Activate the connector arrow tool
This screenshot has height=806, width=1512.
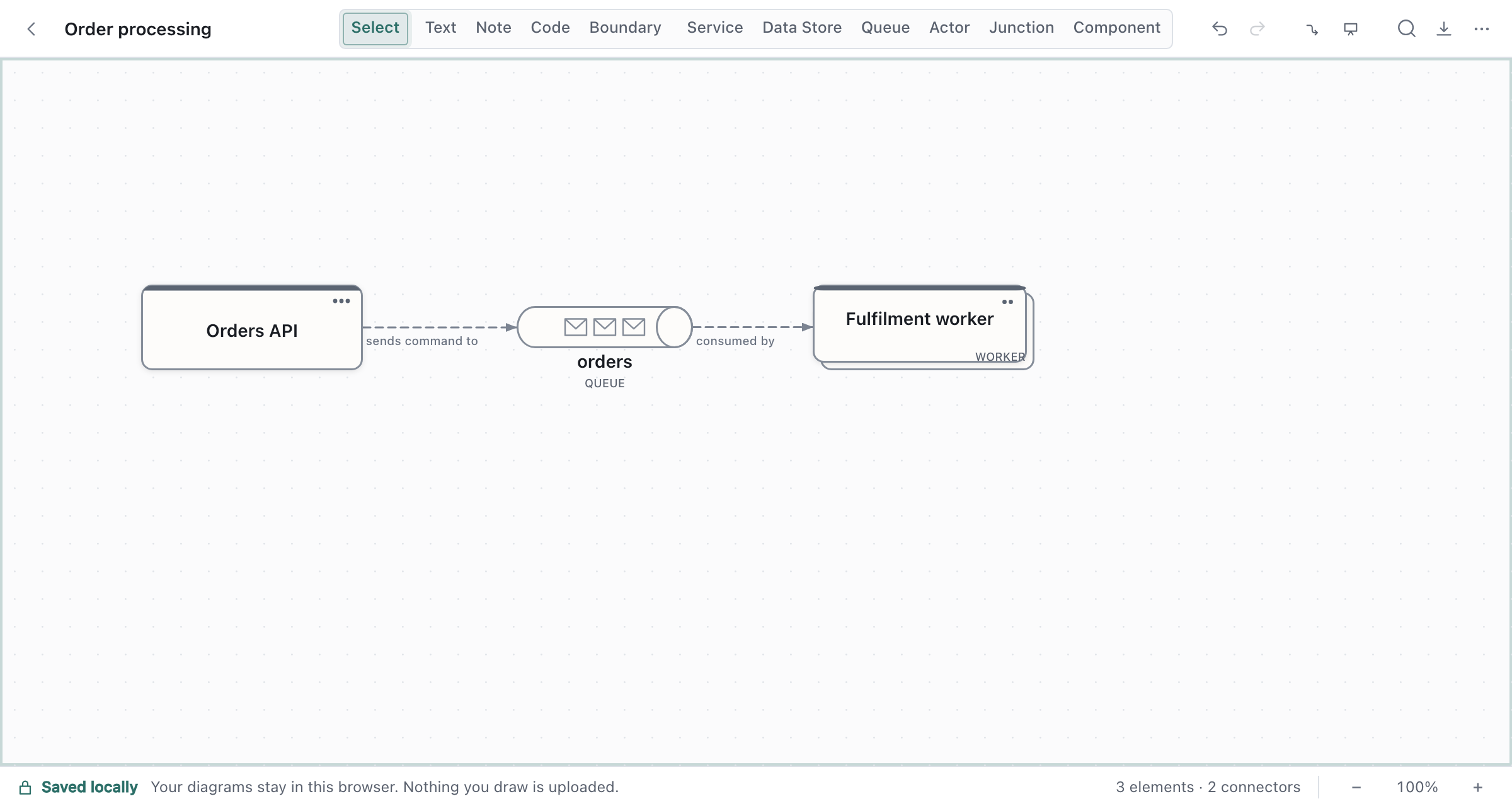(1312, 29)
